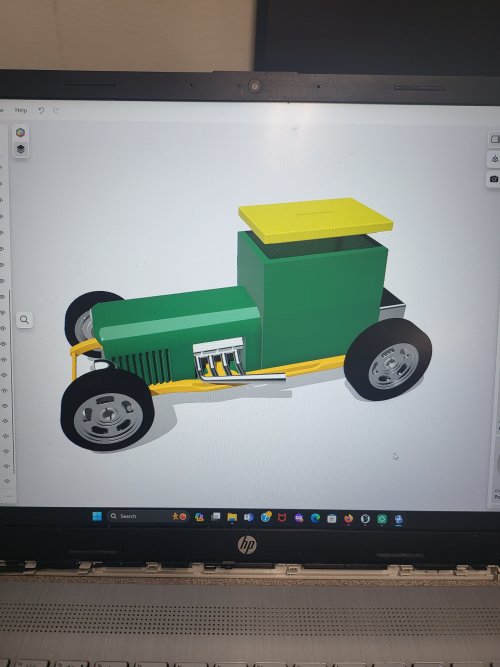
Task: Open the layers stack icon
Action: [20, 149]
